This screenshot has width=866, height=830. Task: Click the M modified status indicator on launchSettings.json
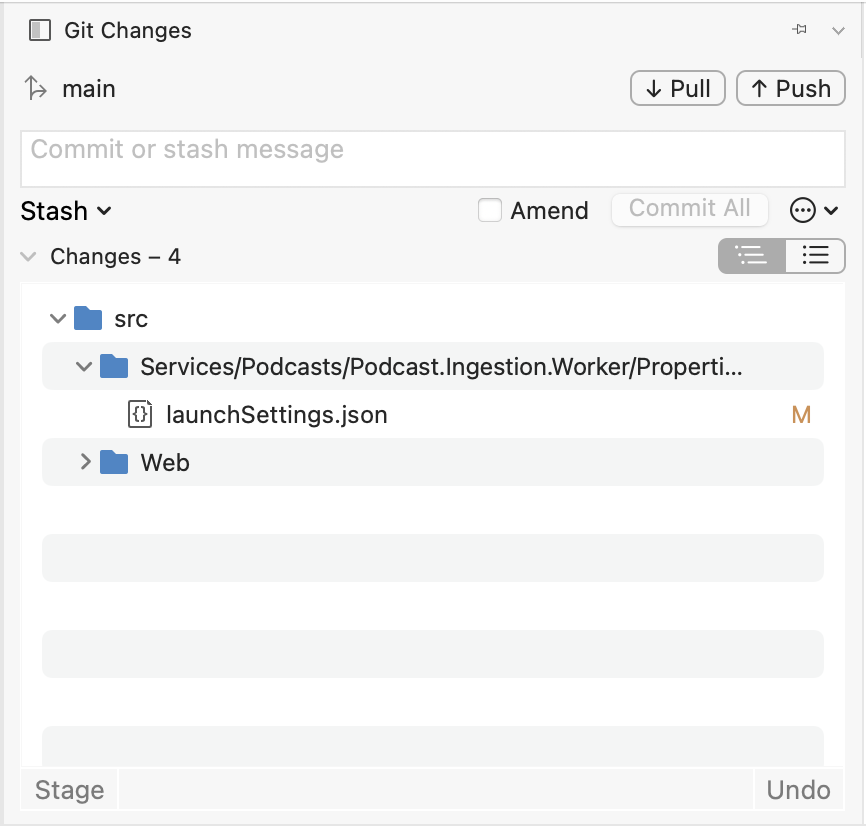[x=801, y=414]
